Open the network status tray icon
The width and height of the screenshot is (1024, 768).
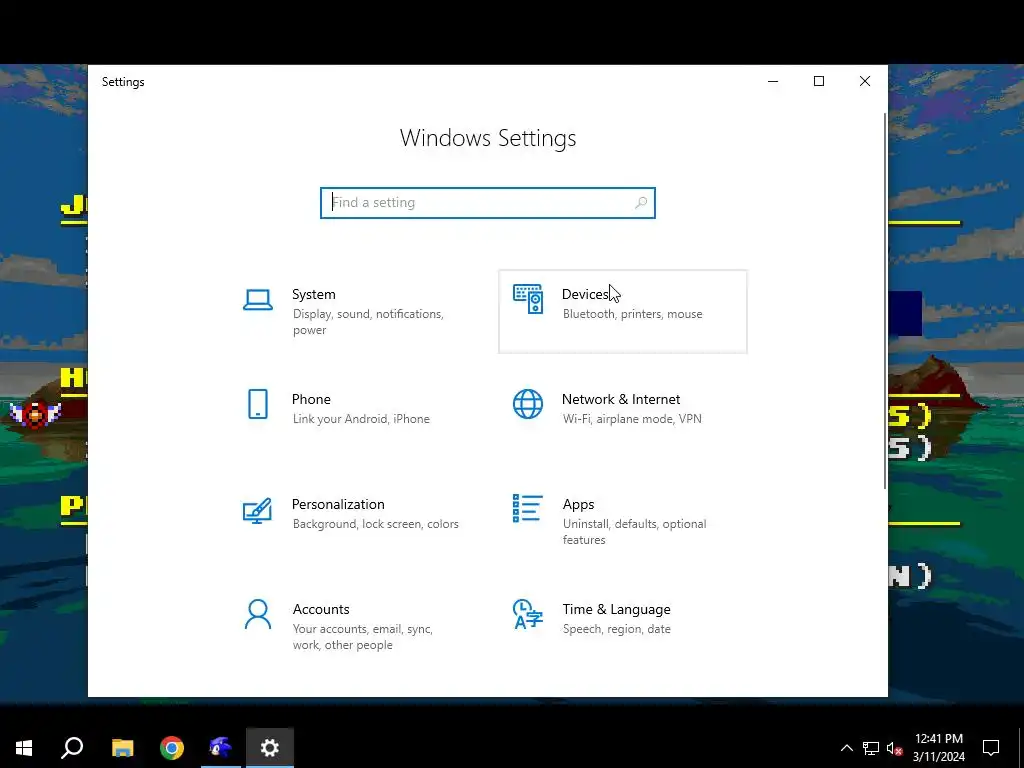[x=871, y=748]
